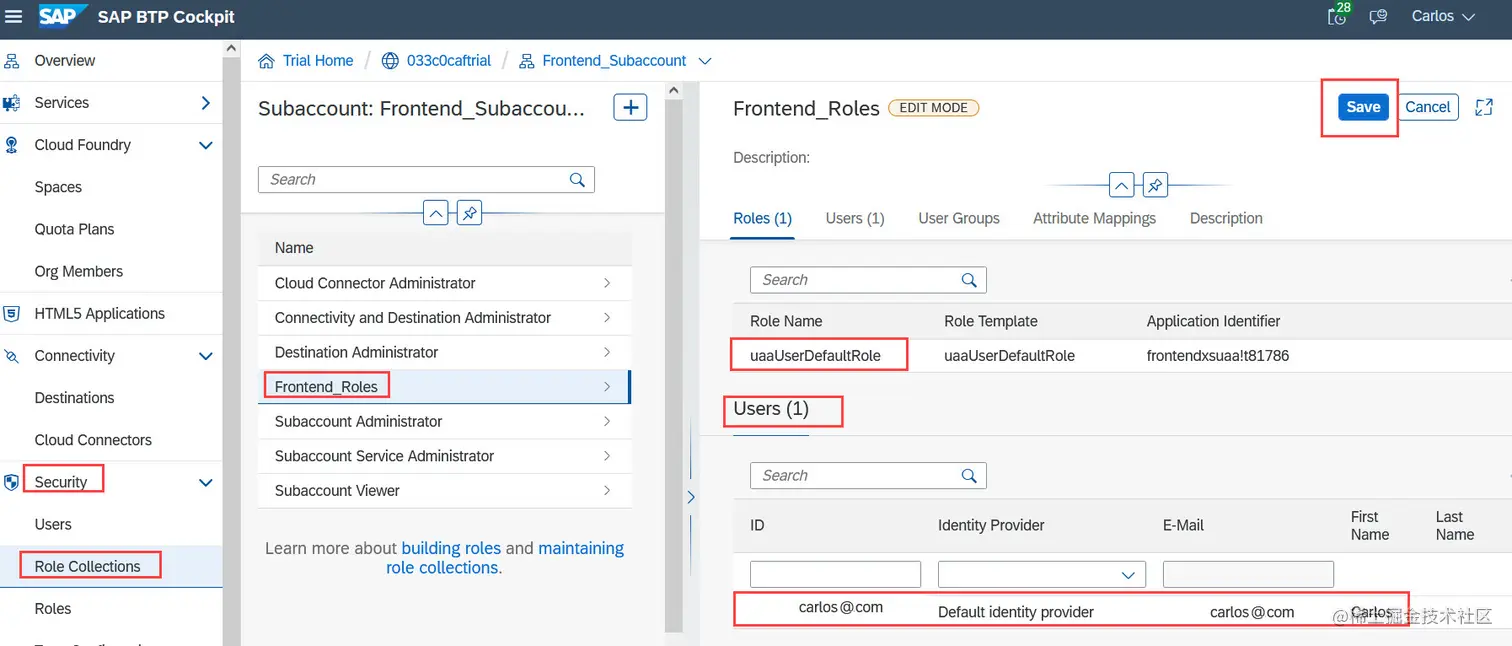The width and height of the screenshot is (1512, 646).
Task: Collapse the Frontend_Roles header
Action: coord(1122,186)
